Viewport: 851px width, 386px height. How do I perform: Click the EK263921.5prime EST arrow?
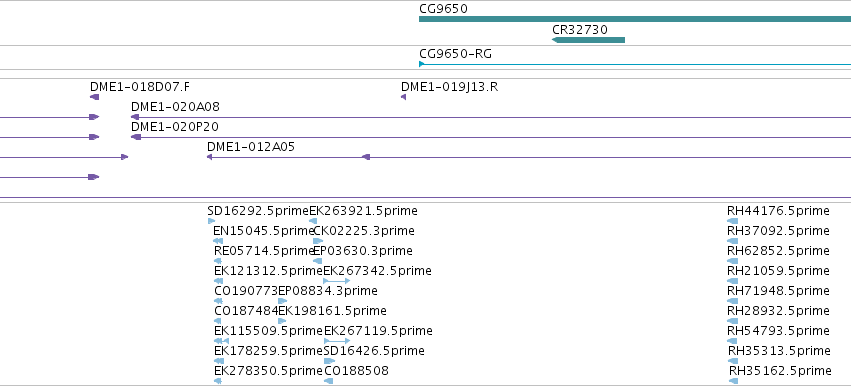[x=313, y=221]
